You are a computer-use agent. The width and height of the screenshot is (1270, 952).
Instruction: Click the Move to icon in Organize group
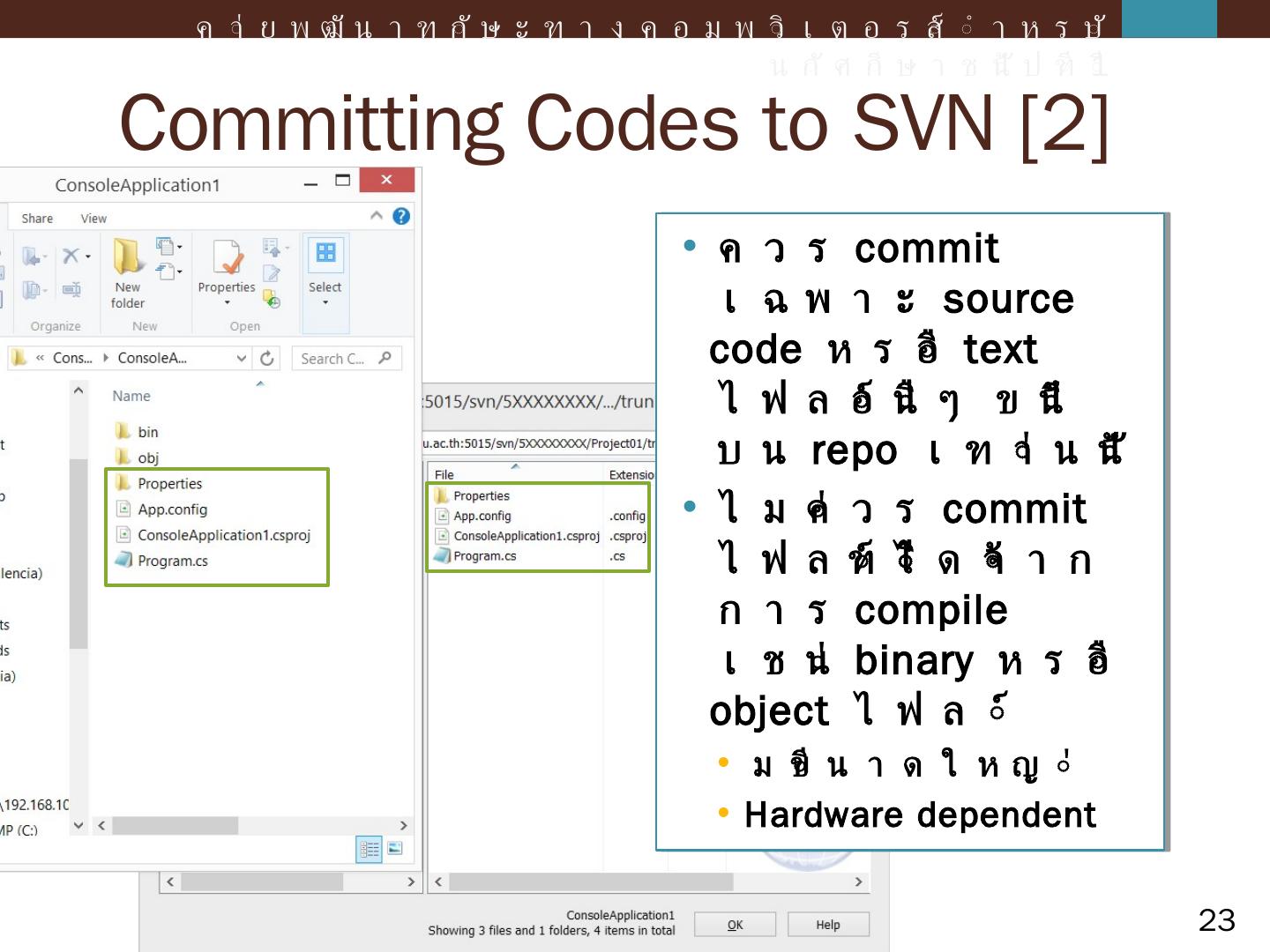tap(33, 257)
